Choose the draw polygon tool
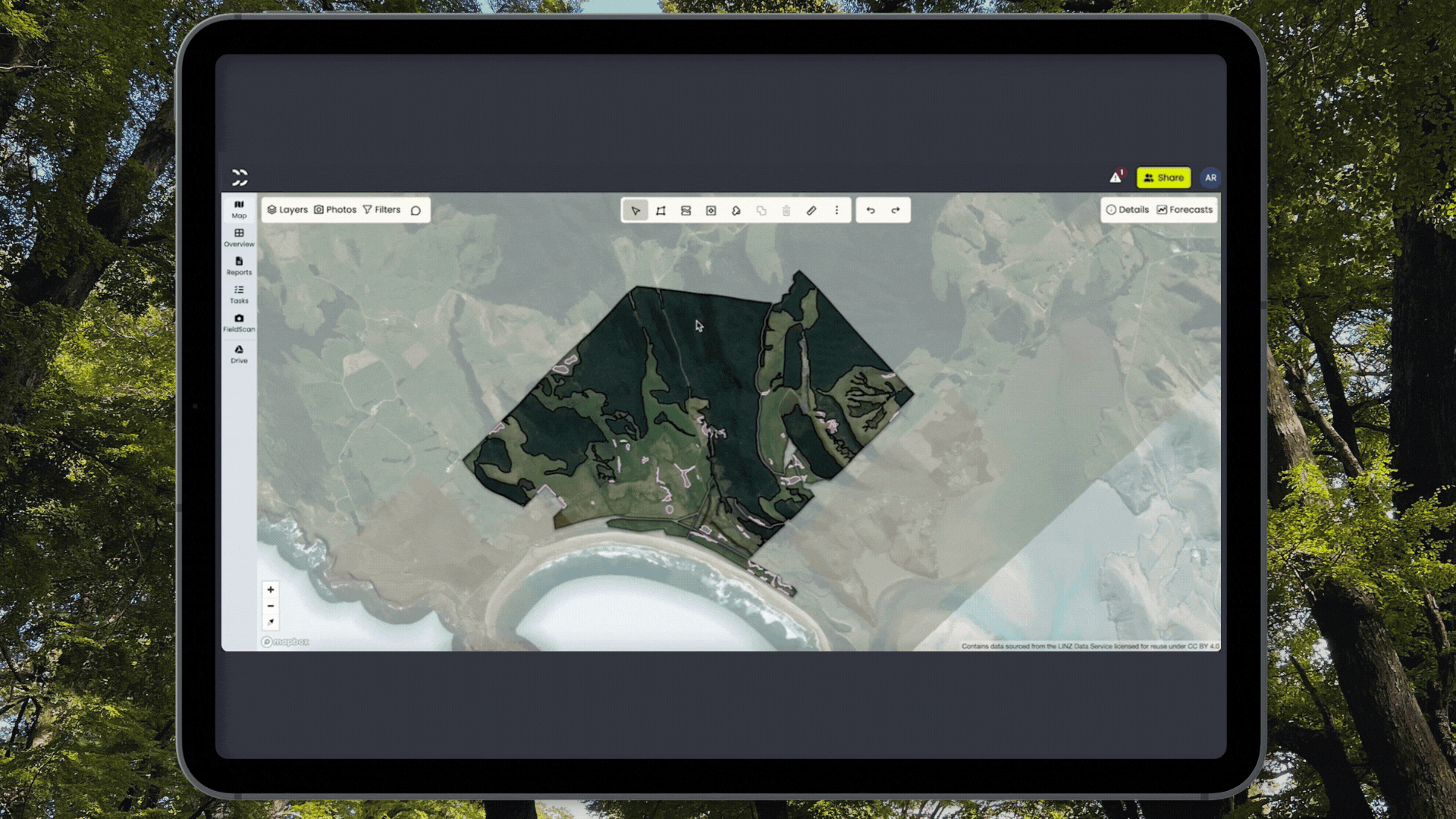This screenshot has height=819, width=1456. (x=661, y=210)
